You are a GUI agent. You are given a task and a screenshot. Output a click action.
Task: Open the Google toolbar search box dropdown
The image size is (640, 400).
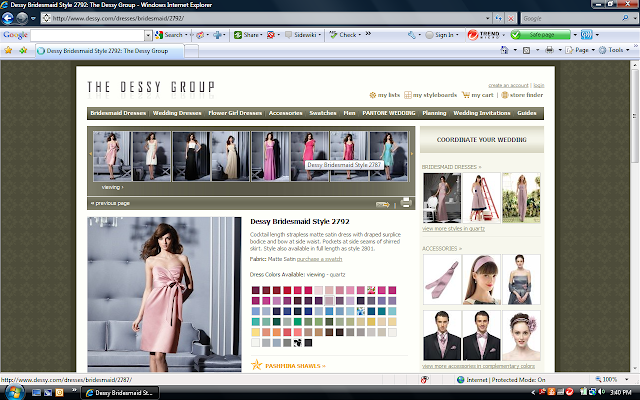[148, 36]
